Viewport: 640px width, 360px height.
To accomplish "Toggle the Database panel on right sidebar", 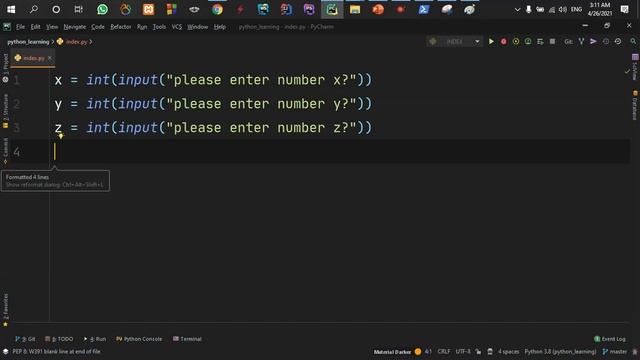I will click(635, 105).
